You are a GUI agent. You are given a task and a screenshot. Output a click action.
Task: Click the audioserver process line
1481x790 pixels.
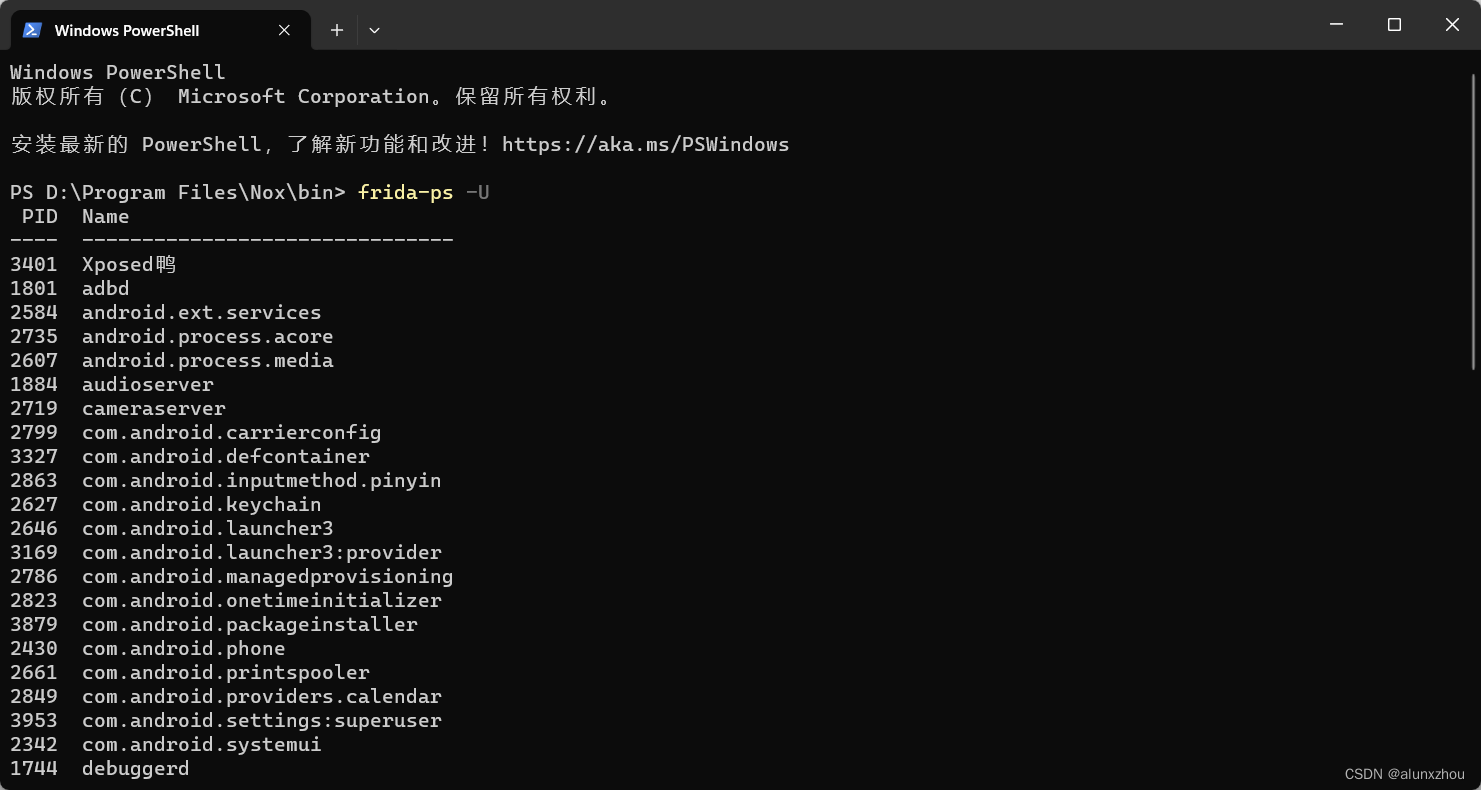pos(147,384)
